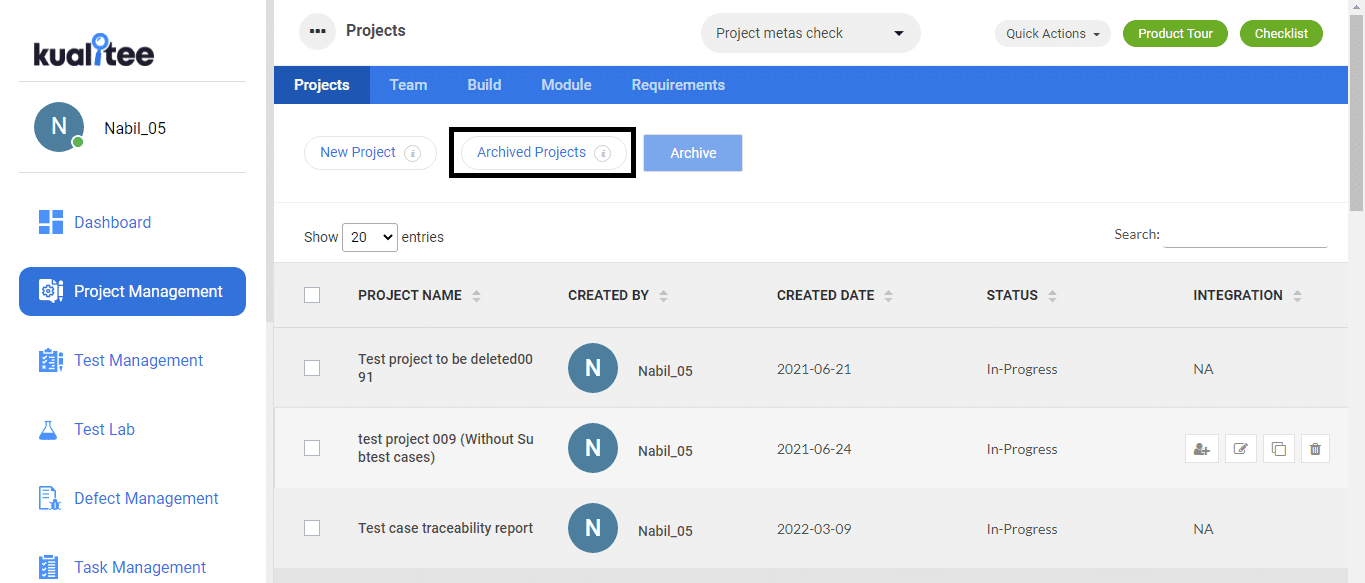This screenshot has width=1365, height=583.
Task: Expand the Quick Actions menu
Action: pyautogui.click(x=1052, y=33)
